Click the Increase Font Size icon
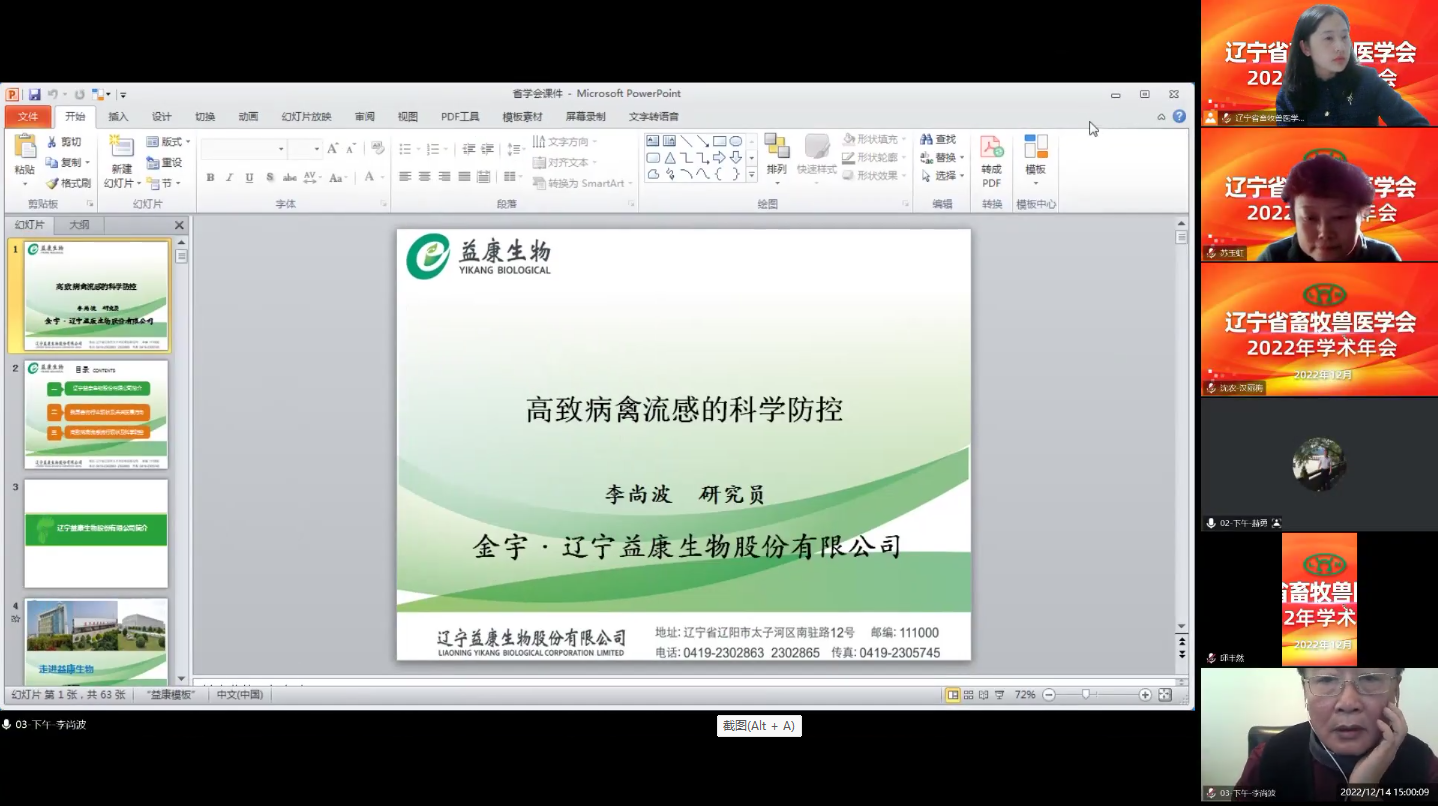Image resolution: width=1438 pixels, height=806 pixels. (333, 148)
